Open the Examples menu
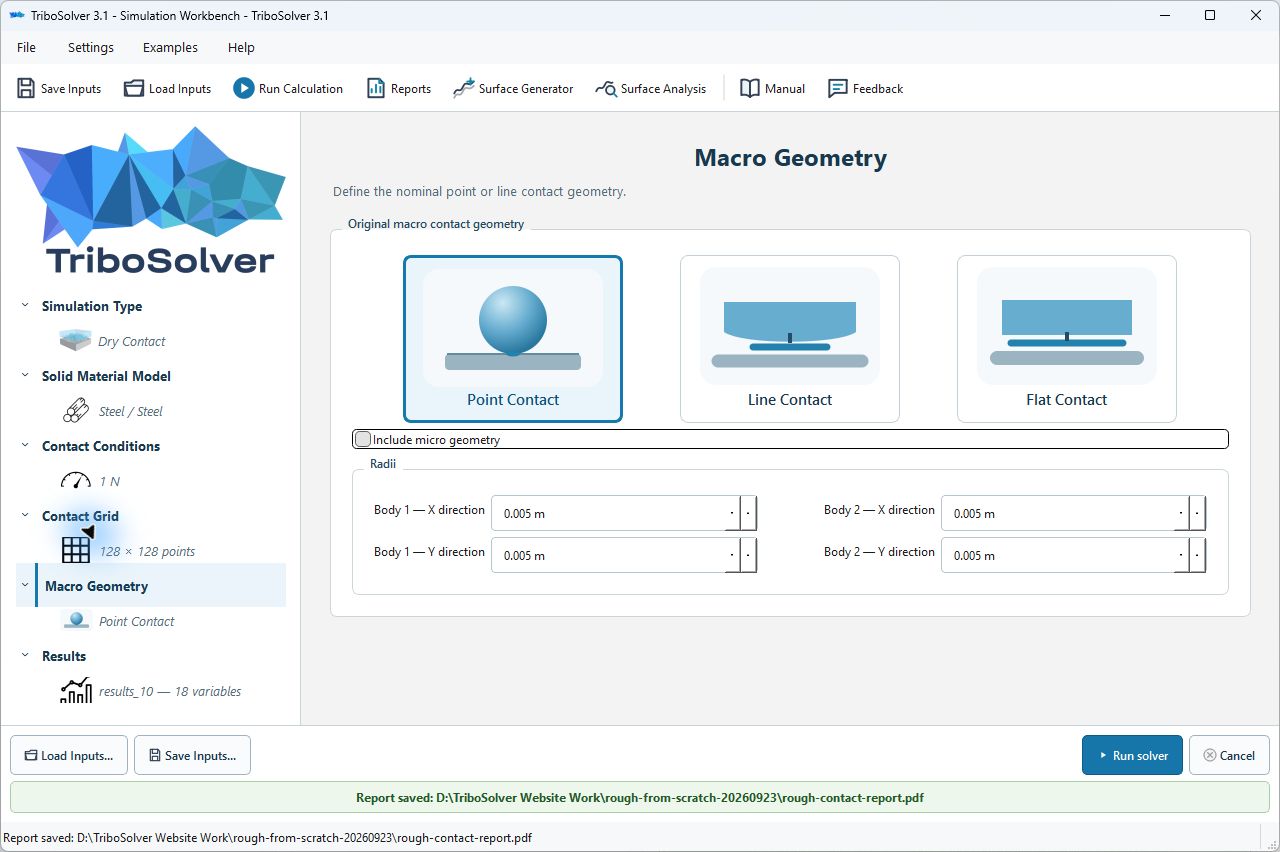 [x=170, y=47]
